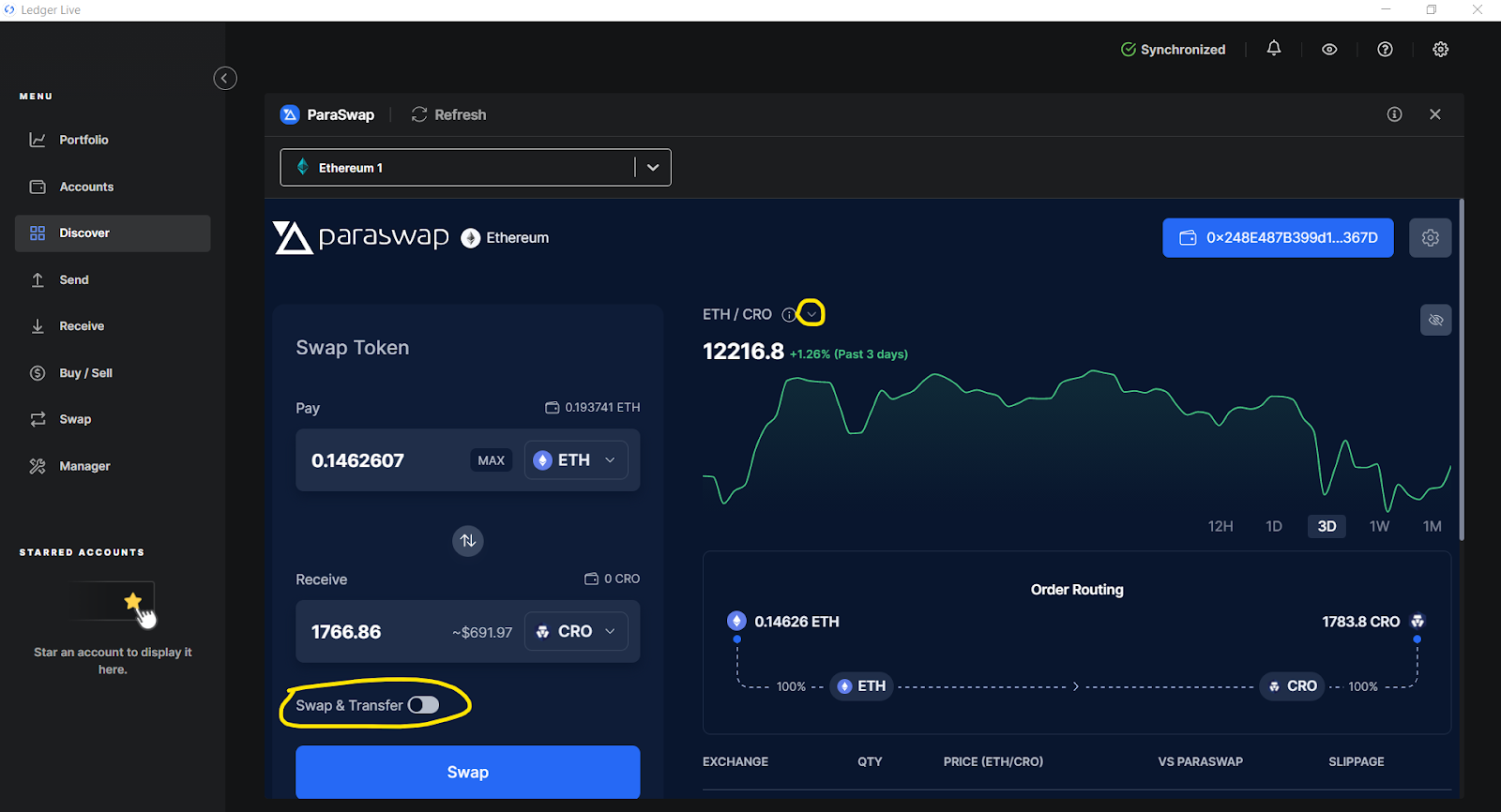Click the ParaSwap app logo icon

click(x=290, y=114)
